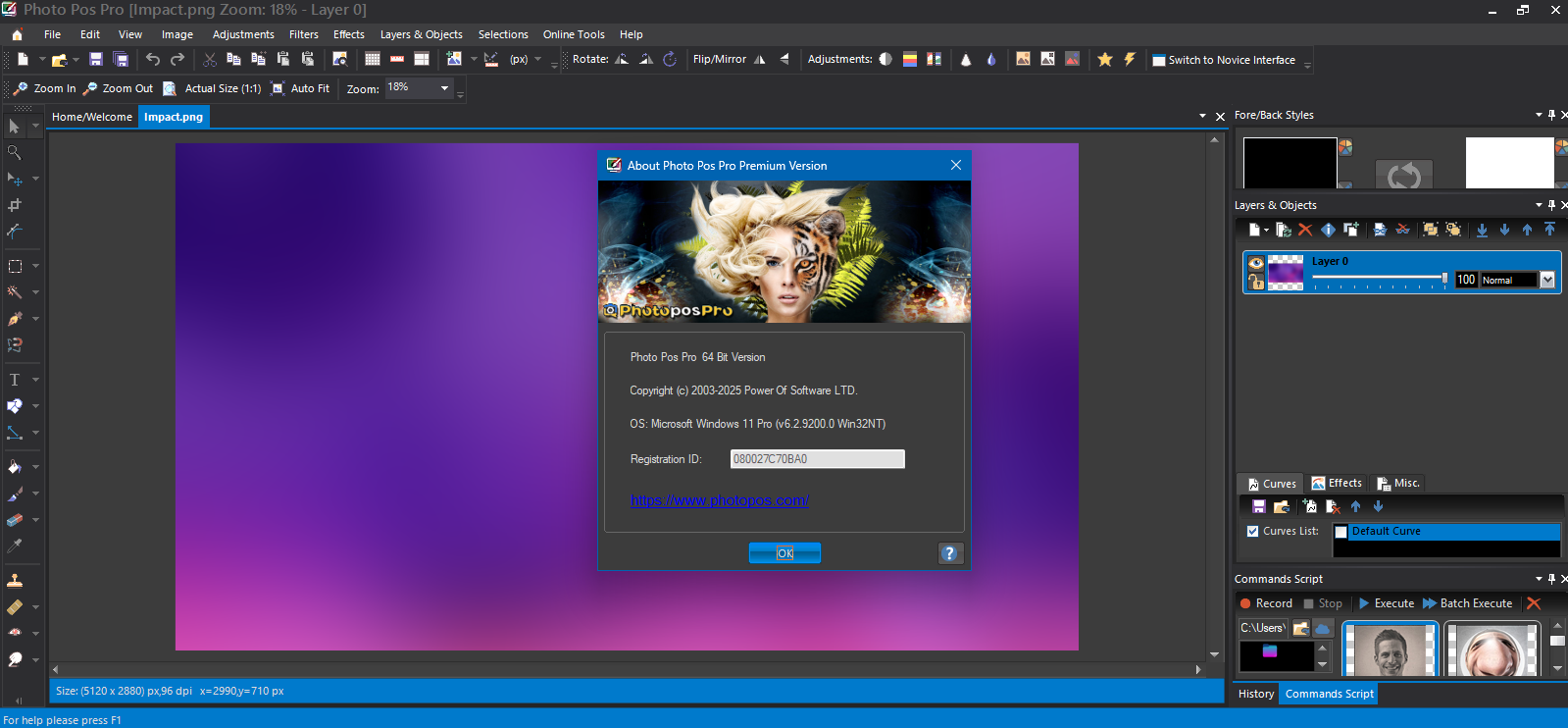Click the help question mark button
Screen dimensions: 1568x728
coord(949,553)
